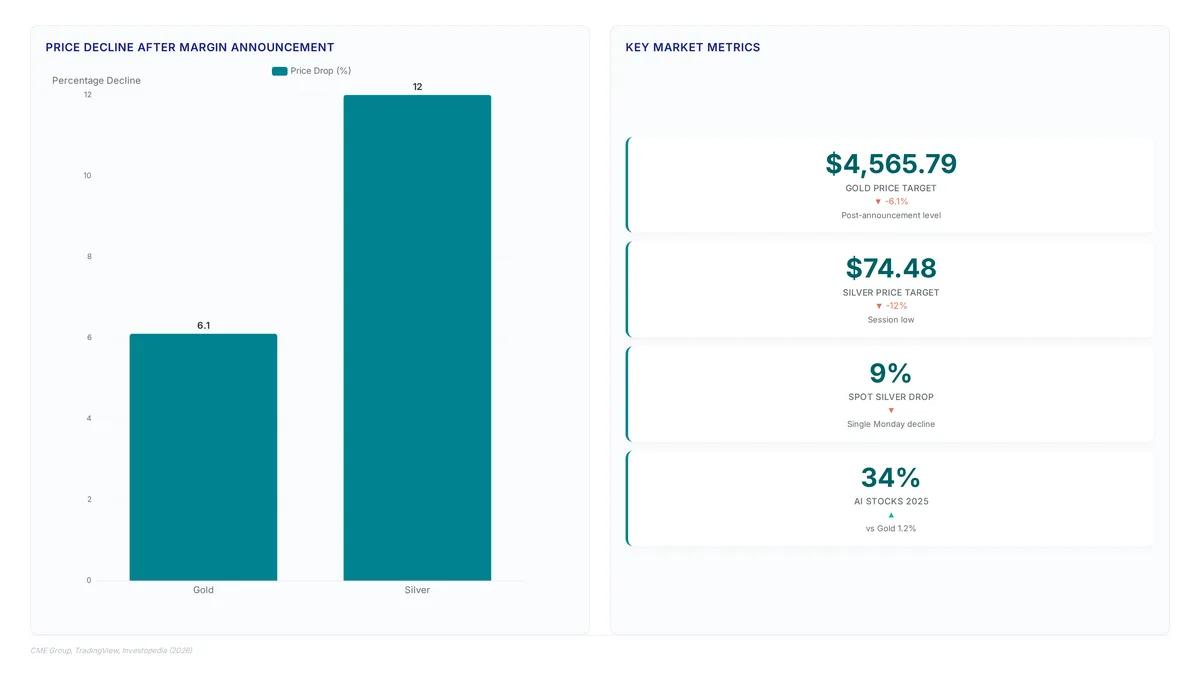This screenshot has height=675, width=1200.
Task: Click the y-axis tick label 10
Action: (x=87, y=176)
